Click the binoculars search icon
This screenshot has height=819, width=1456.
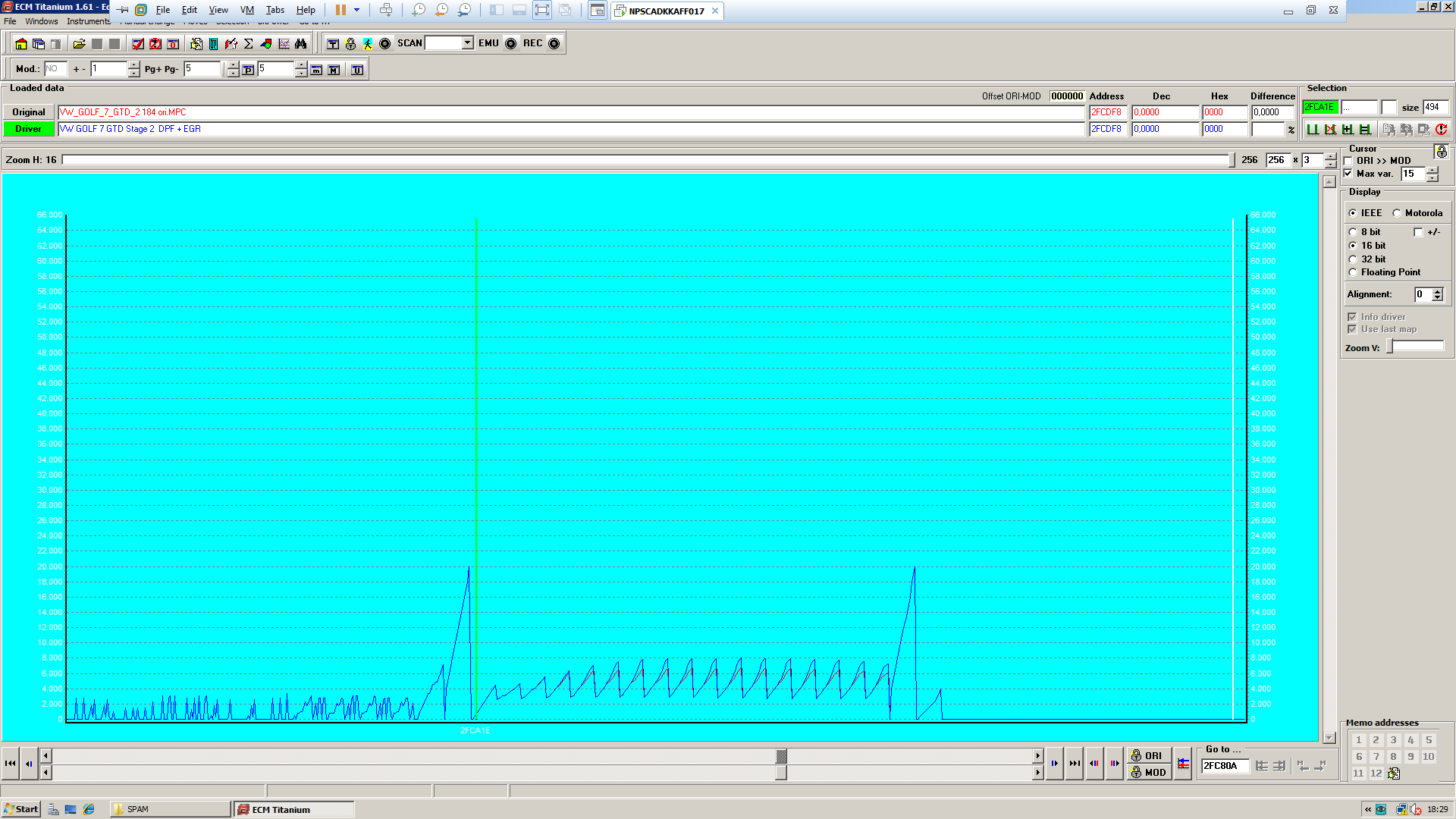coord(301,44)
